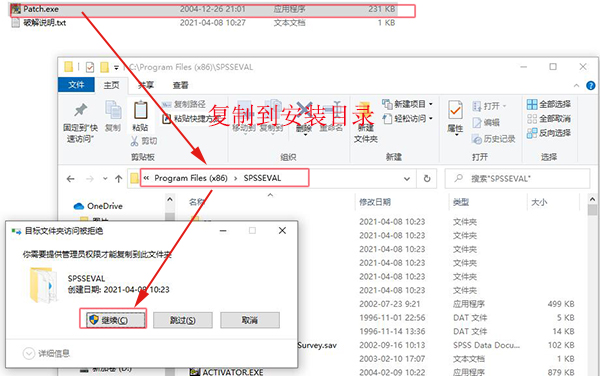Click 全部取消 select none

tap(549, 119)
